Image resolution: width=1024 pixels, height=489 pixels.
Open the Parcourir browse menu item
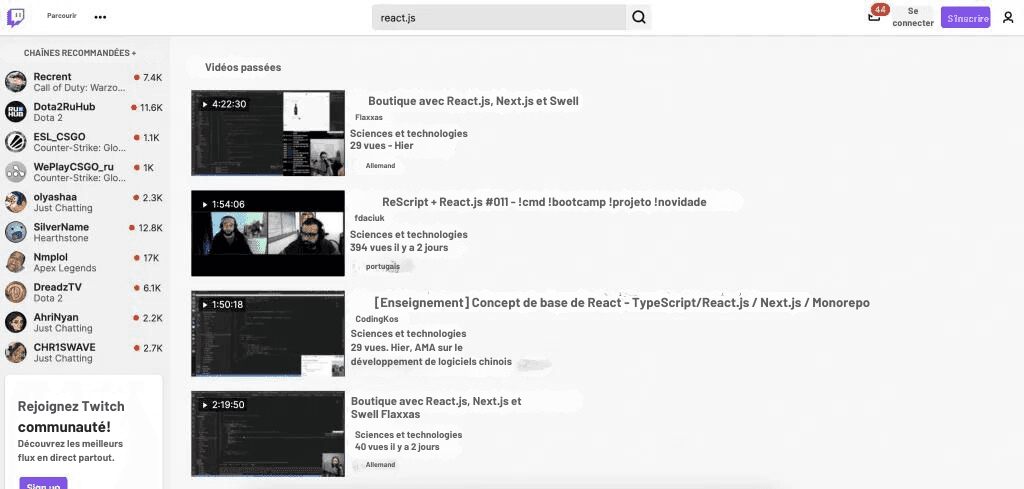[x=62, y=17]
